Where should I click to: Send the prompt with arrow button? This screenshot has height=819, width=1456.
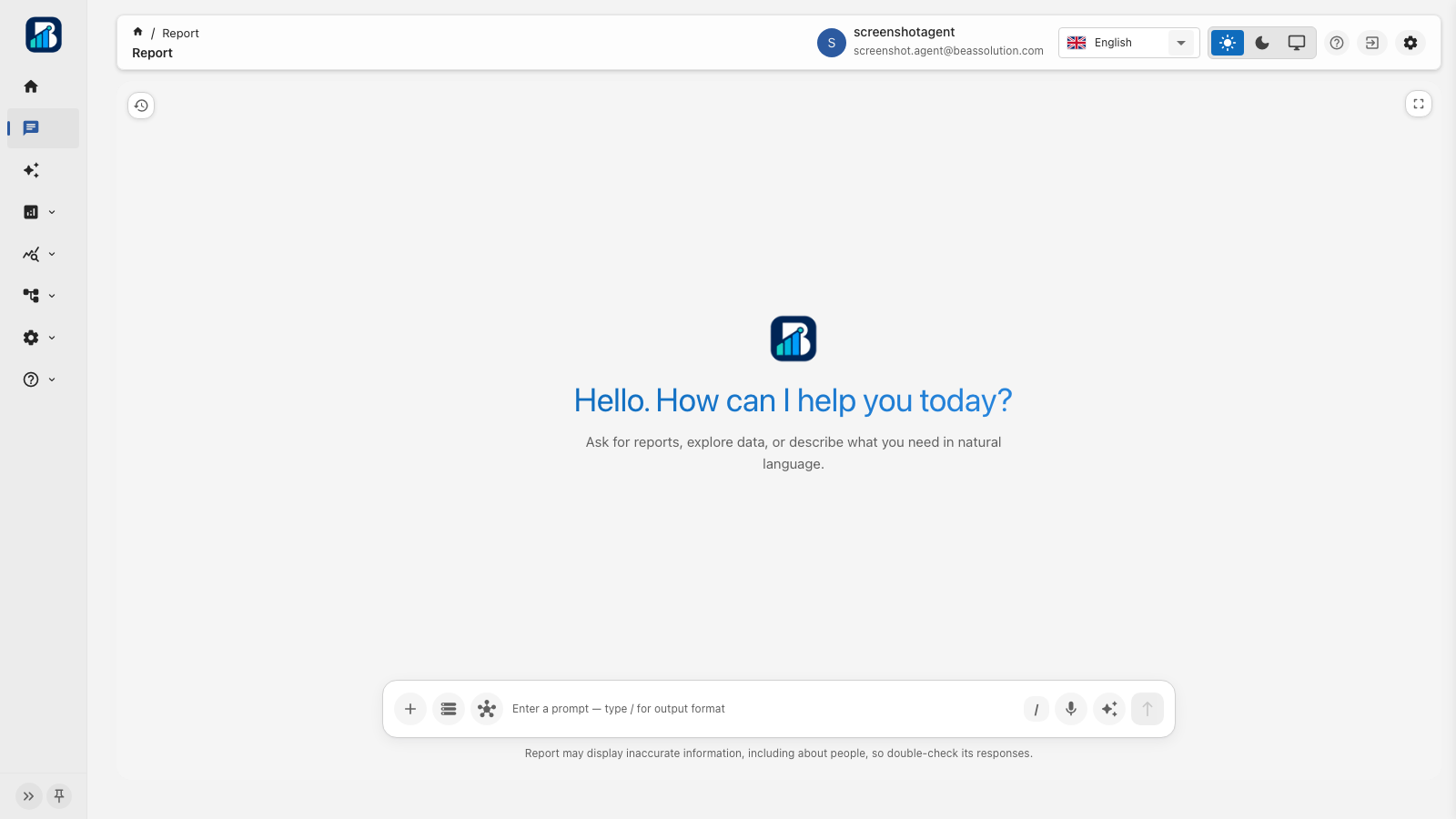click(1148, 709)
